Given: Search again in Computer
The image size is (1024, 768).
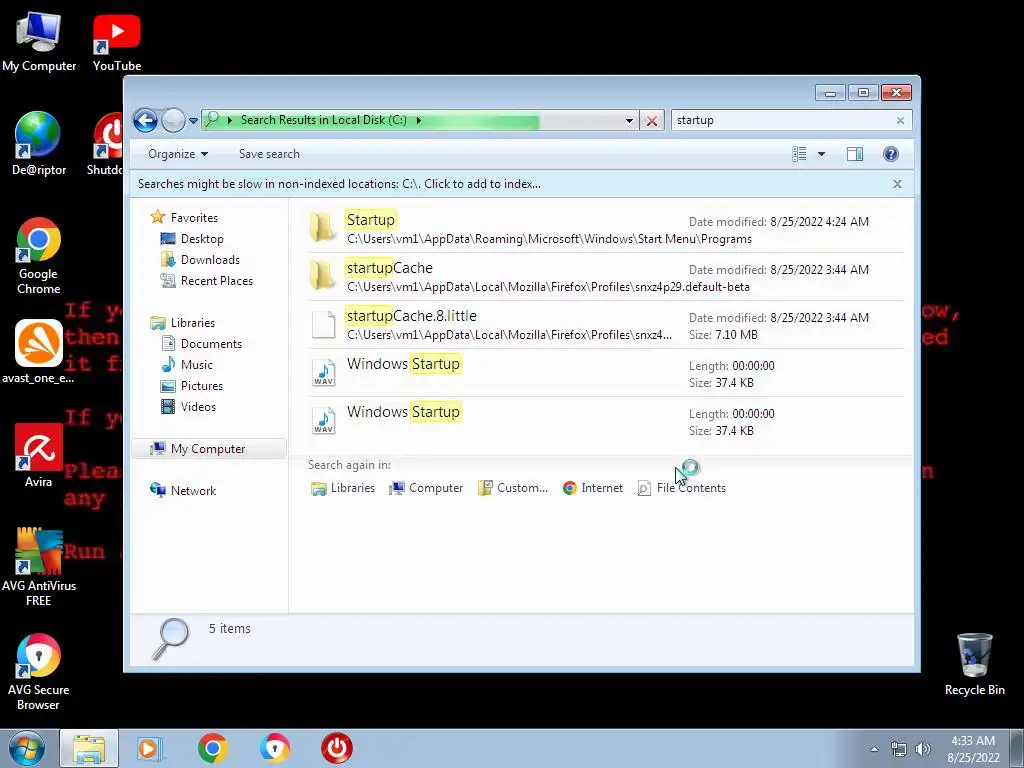Looking at the screenshot, I should [x=426, y=488].
